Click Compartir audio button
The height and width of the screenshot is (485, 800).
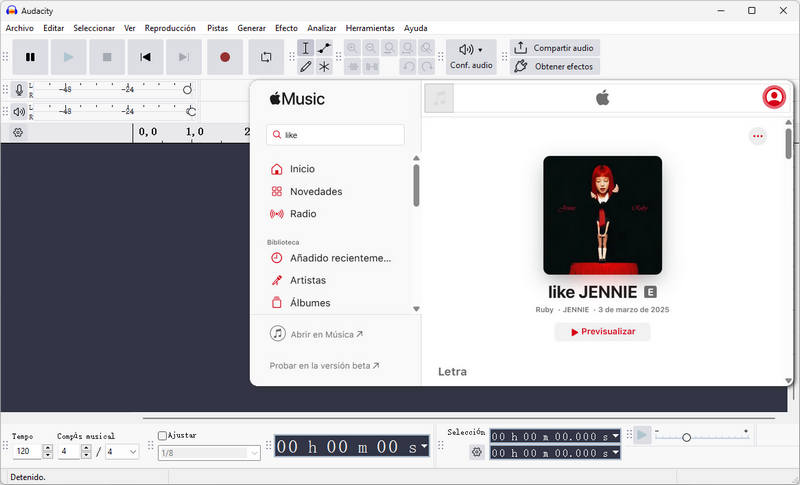point(554,48)
